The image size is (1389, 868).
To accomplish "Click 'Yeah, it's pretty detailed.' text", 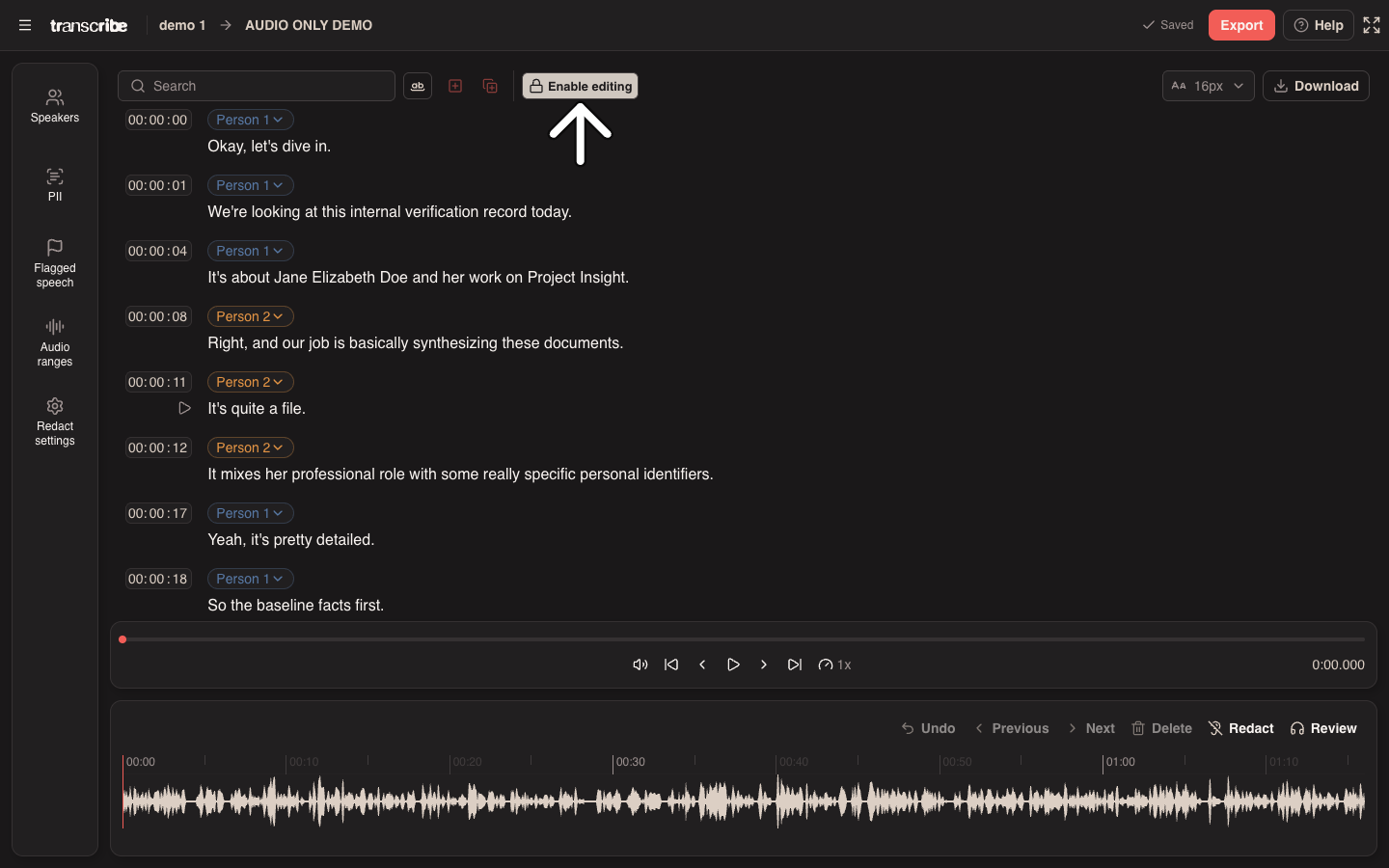I will [291, 540].
